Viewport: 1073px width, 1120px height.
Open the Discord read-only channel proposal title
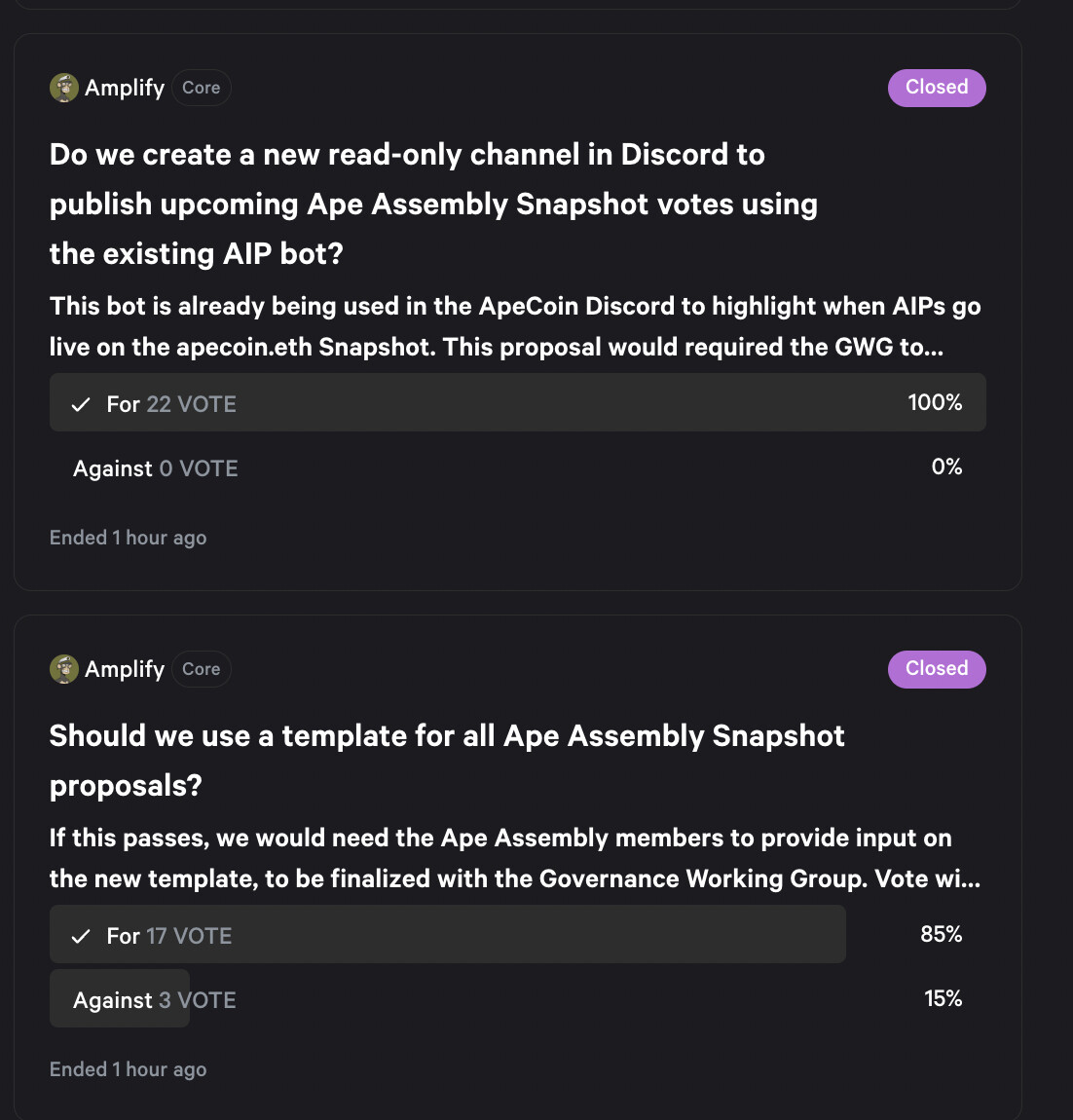(433, 205)
